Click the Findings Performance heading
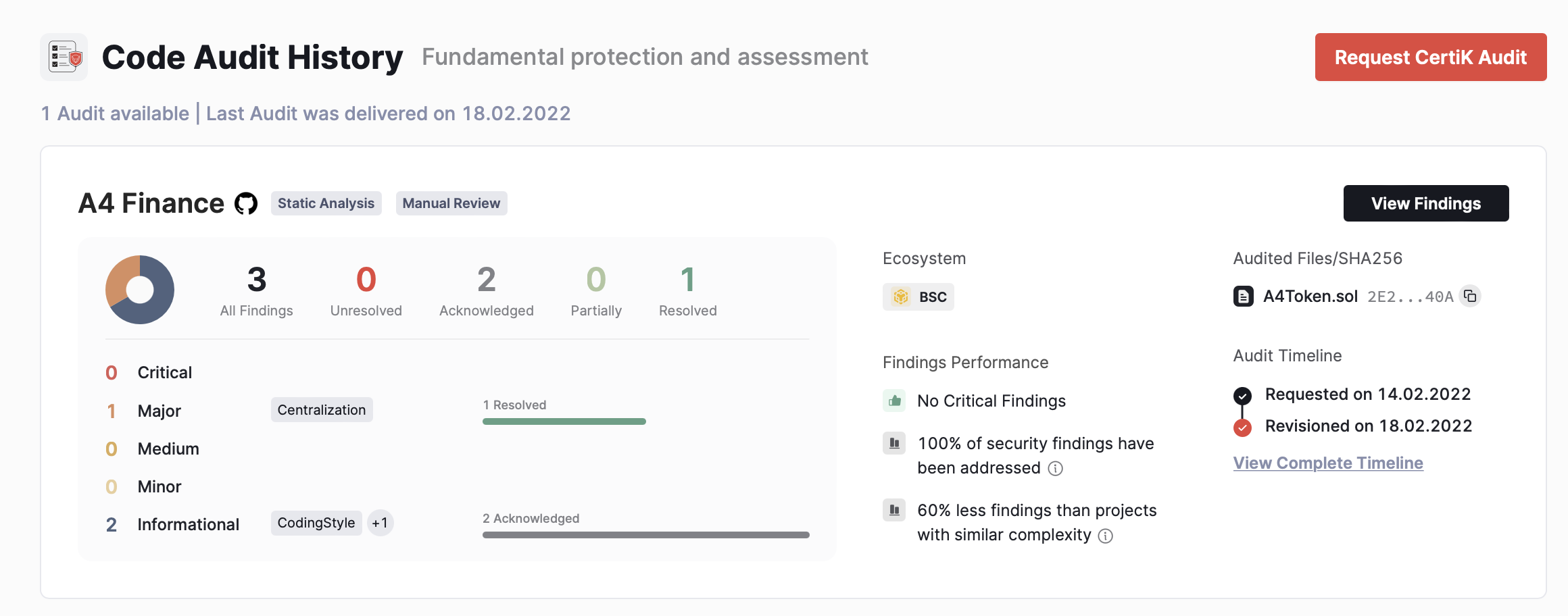This screenshot has height=616, width=1568. point(966,363)
